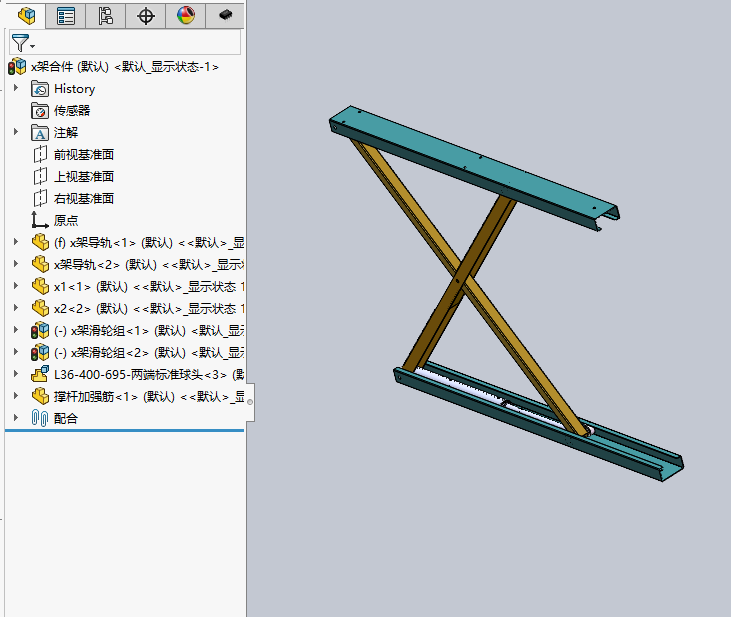Click the tree filter funnel icon

(20, 42)
